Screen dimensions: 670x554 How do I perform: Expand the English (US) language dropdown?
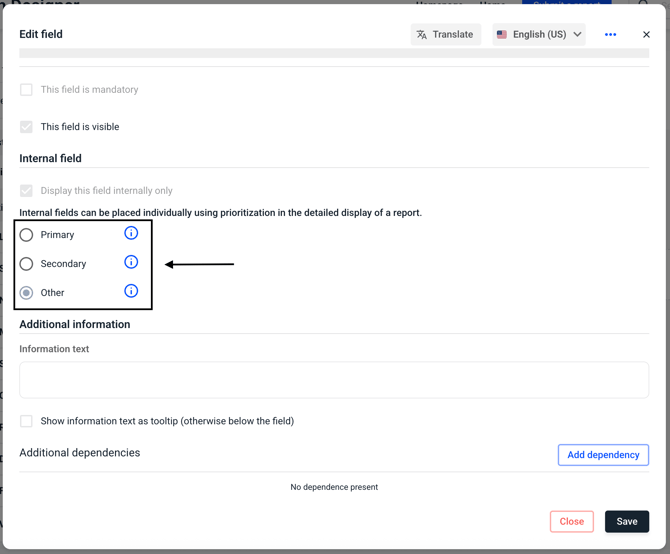539,35
